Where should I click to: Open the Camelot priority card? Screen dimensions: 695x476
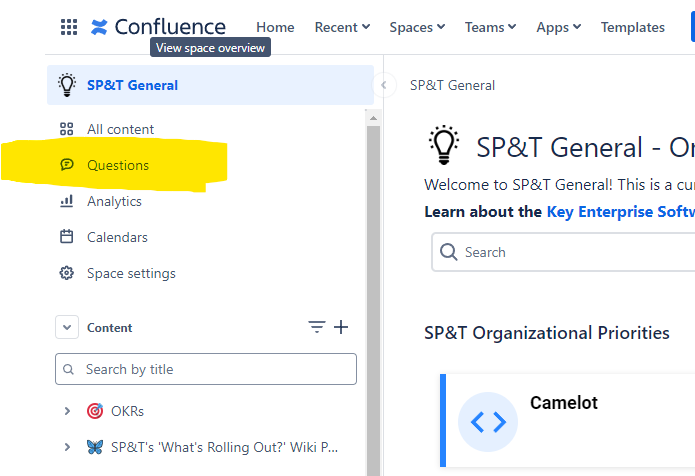563,420
